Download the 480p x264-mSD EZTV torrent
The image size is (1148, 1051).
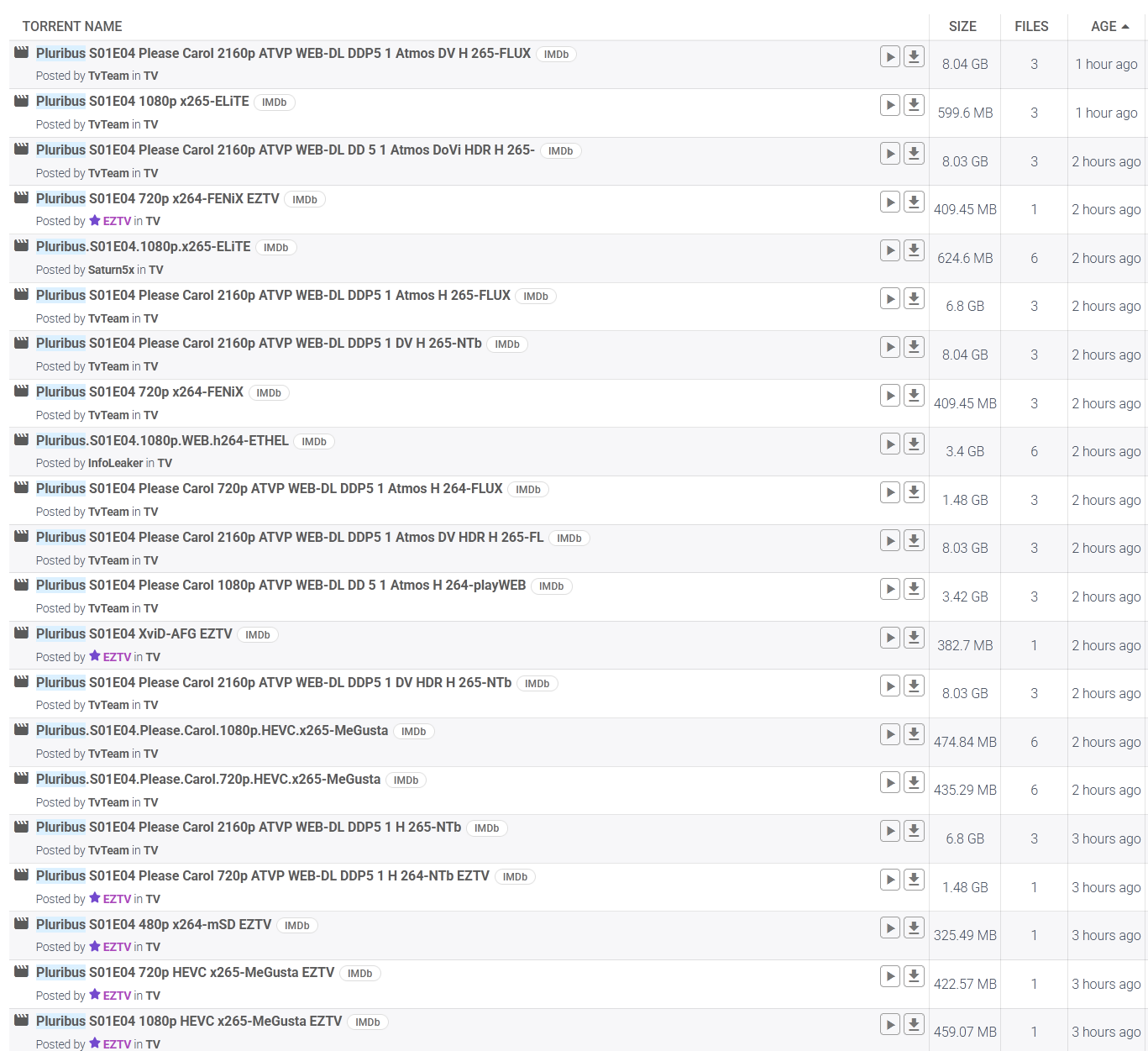click(x=914, y=928)
